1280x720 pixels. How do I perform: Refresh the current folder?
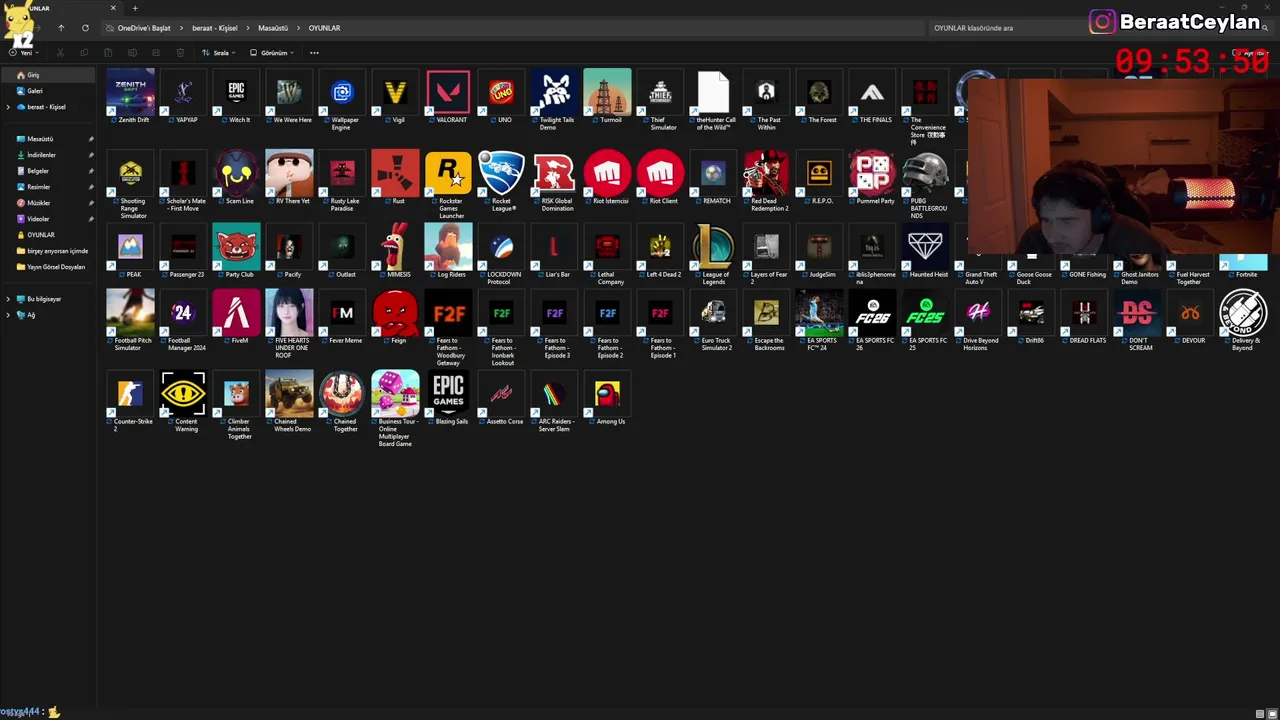[x=85, y=28]
